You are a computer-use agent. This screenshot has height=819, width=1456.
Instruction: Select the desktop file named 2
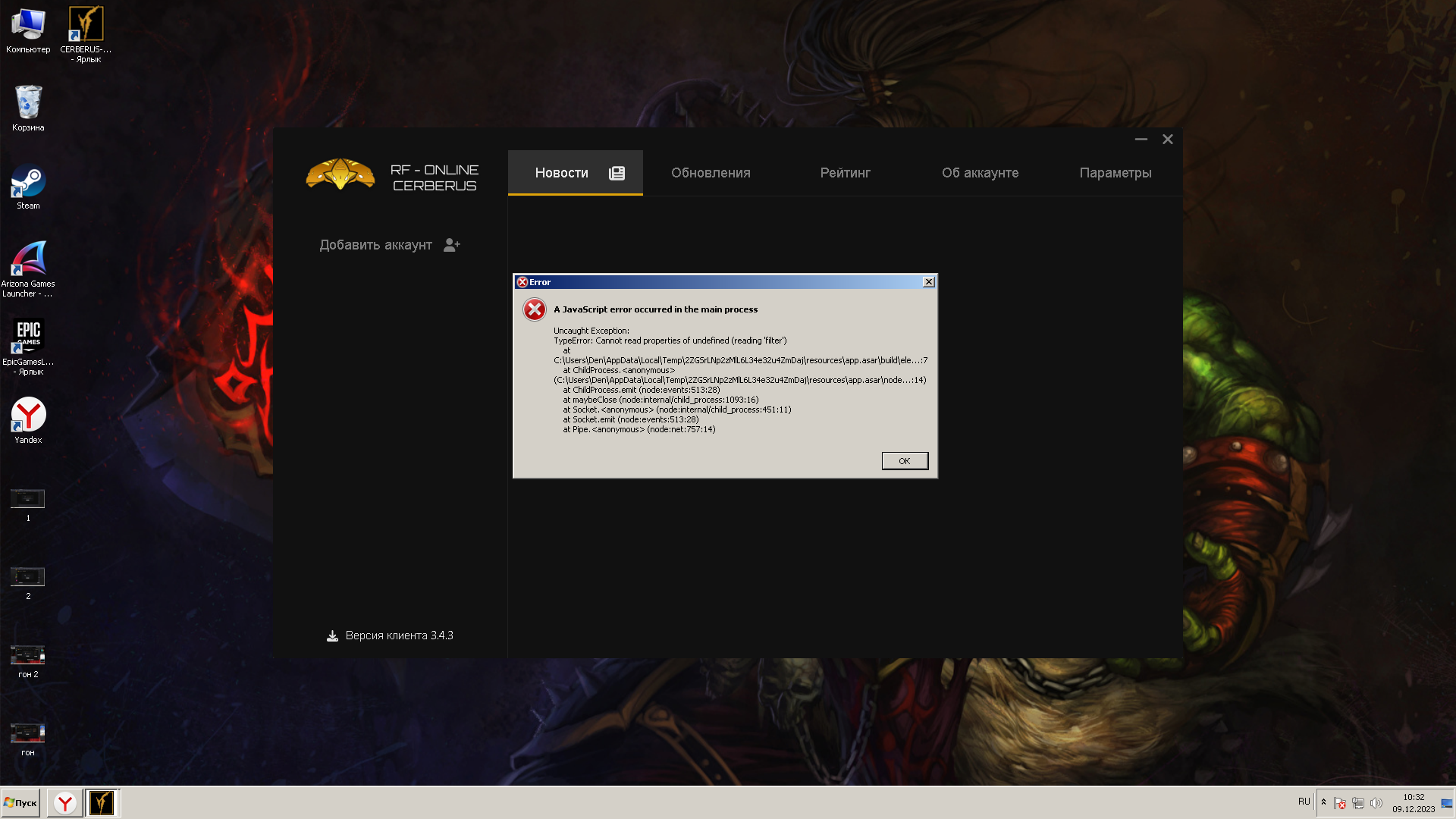tap(28, 583)
